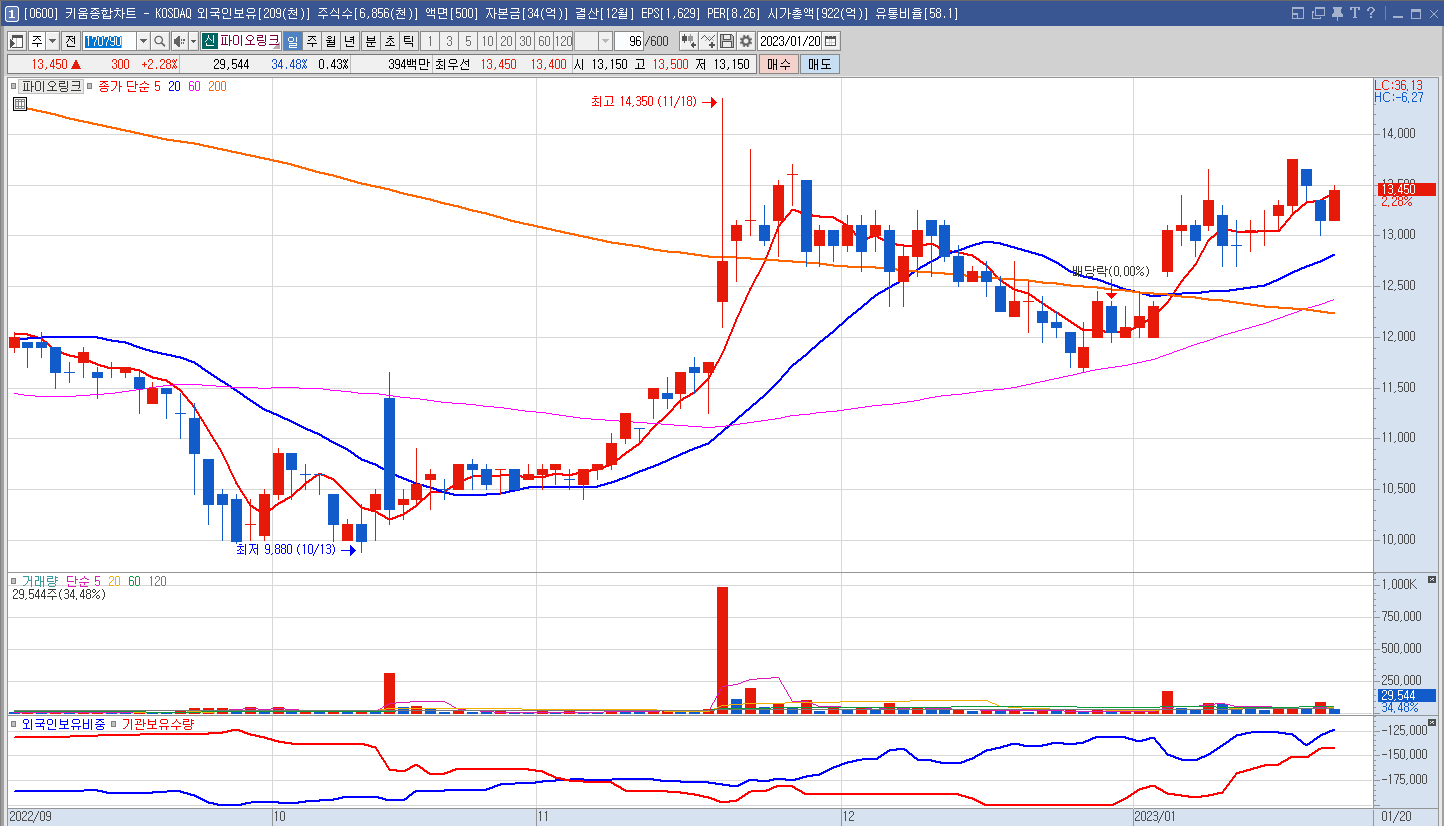
Task: Select interval 10 button
Action: click(x=487, y=41)
